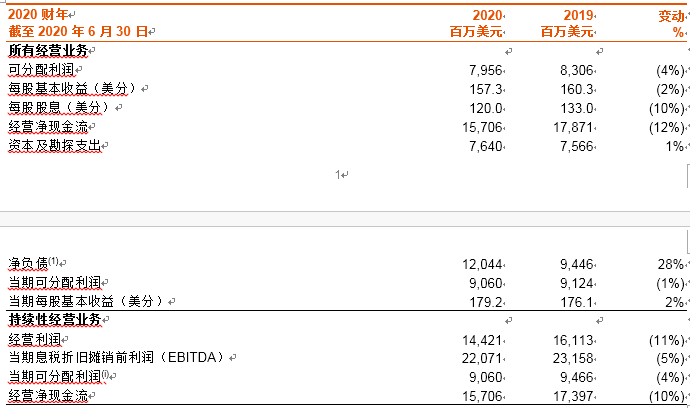Select the 22,071 EBITDA value
690x408 pixels.
click(x=482, y=358)
